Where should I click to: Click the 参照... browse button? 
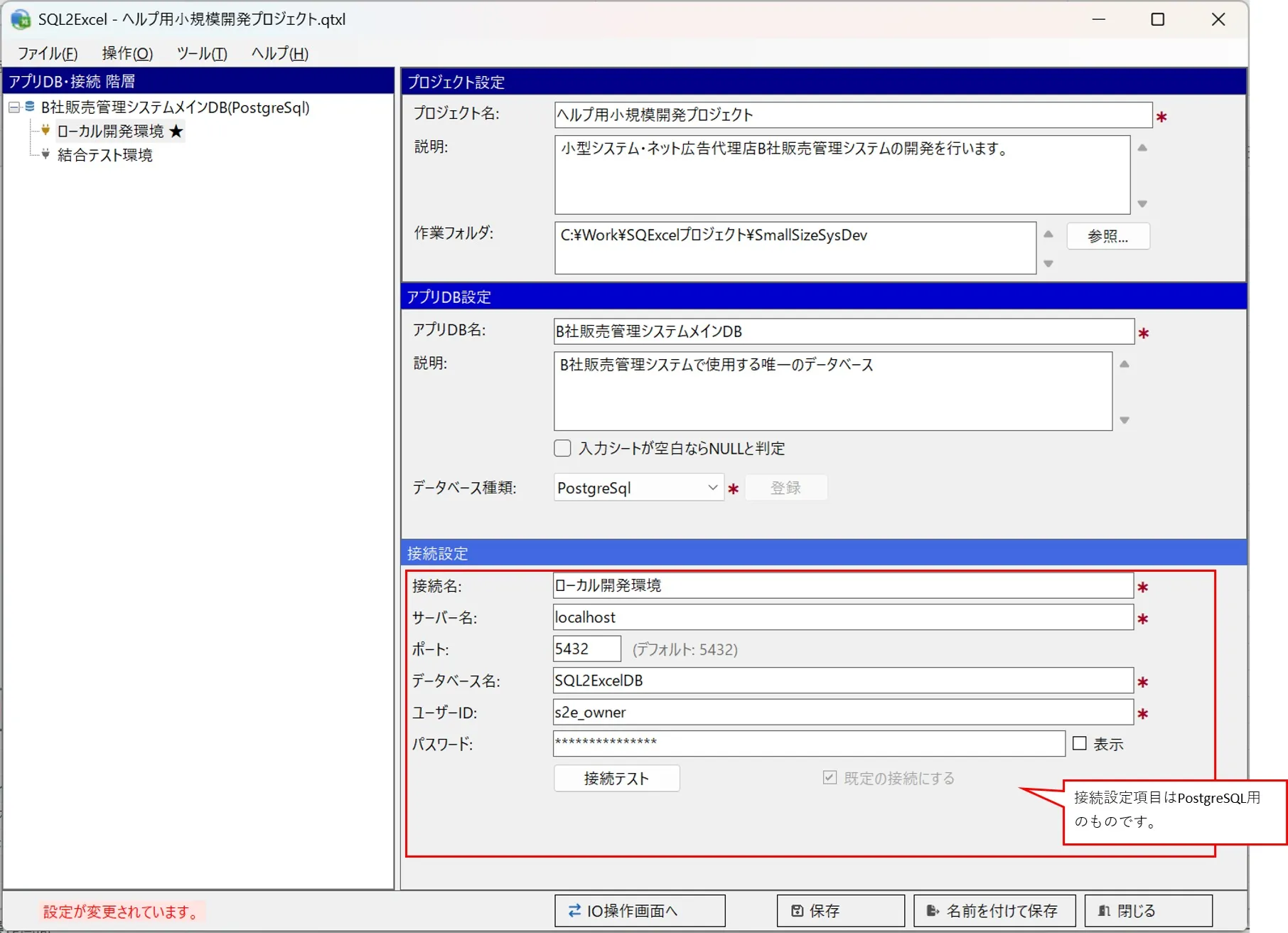click(x=1107, y=236)
